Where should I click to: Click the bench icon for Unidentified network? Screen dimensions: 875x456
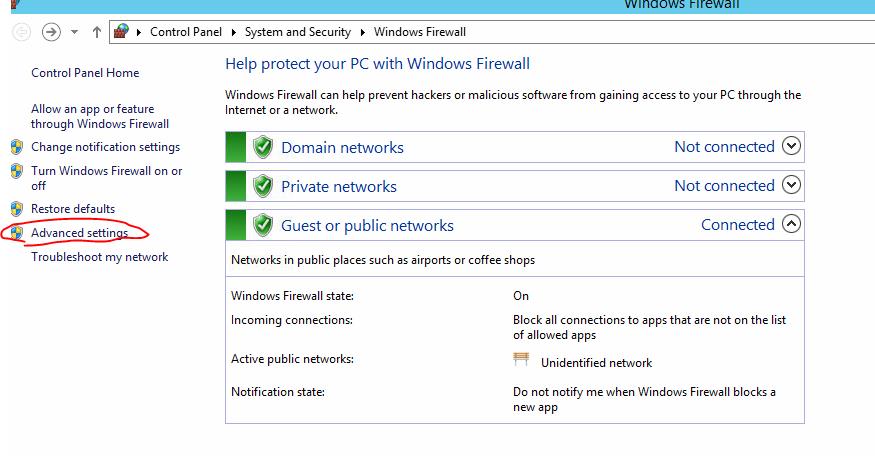521,359
